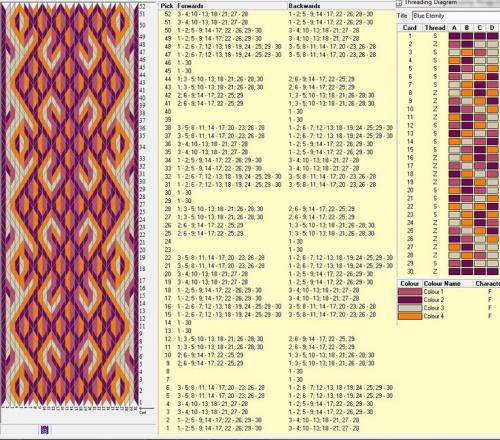Toggle thread direction Z for card 30
Screen dimensions: 500x440
coord(435,271)
